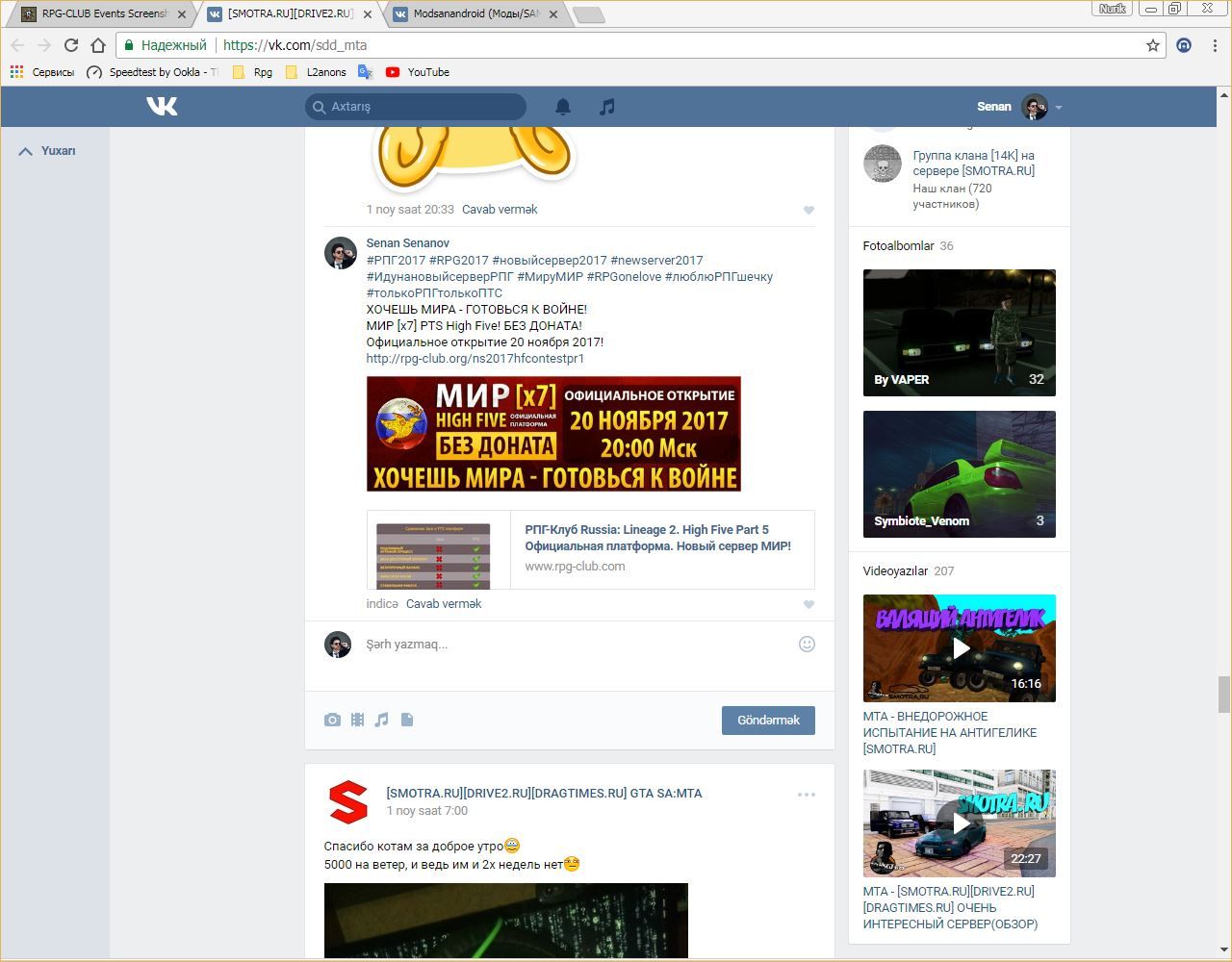
Task: Click the VK logo in header
Action: tap(162, 106)
